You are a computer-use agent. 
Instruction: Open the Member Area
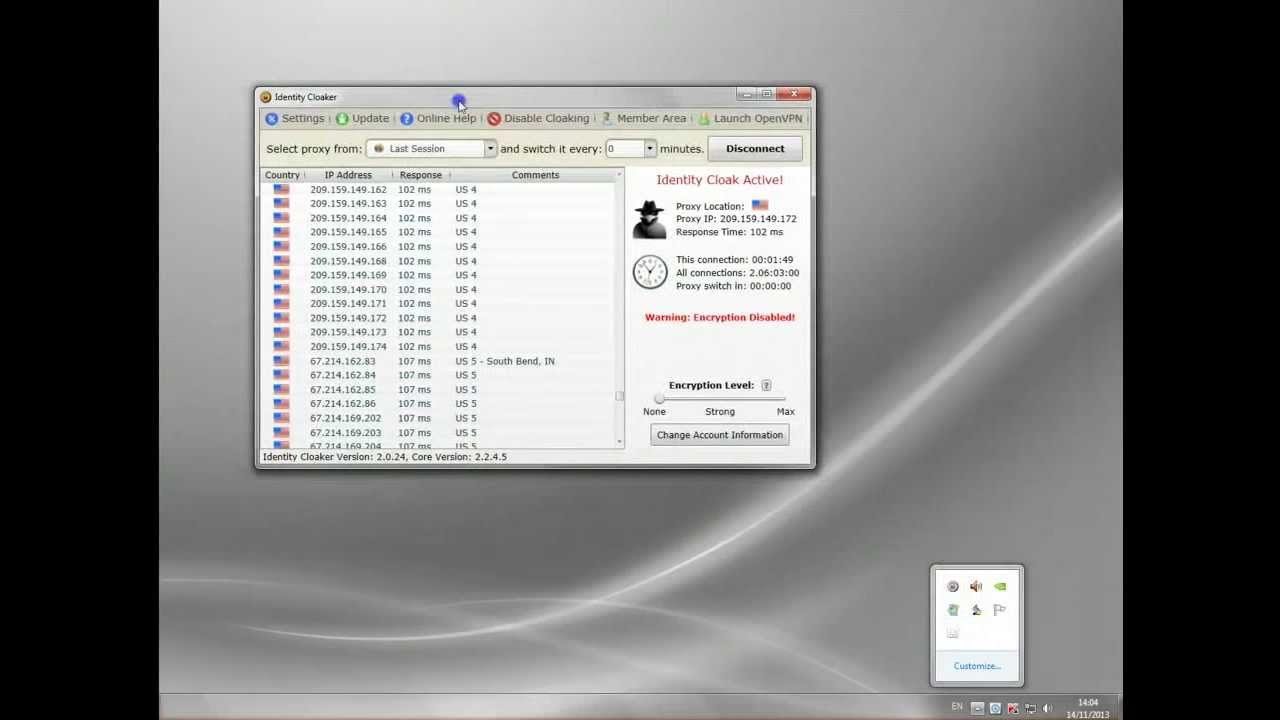coord(643,119)
